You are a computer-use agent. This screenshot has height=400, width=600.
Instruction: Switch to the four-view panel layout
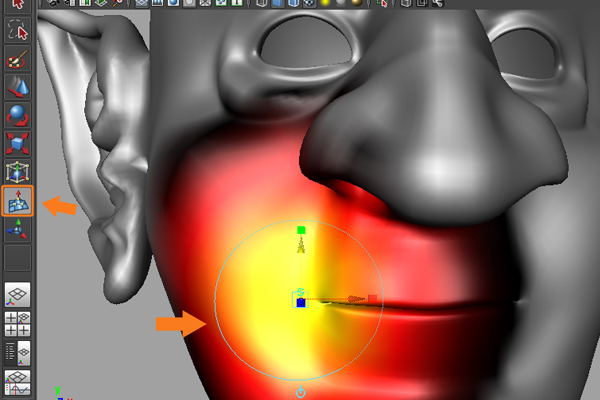(x=18, y=324)
